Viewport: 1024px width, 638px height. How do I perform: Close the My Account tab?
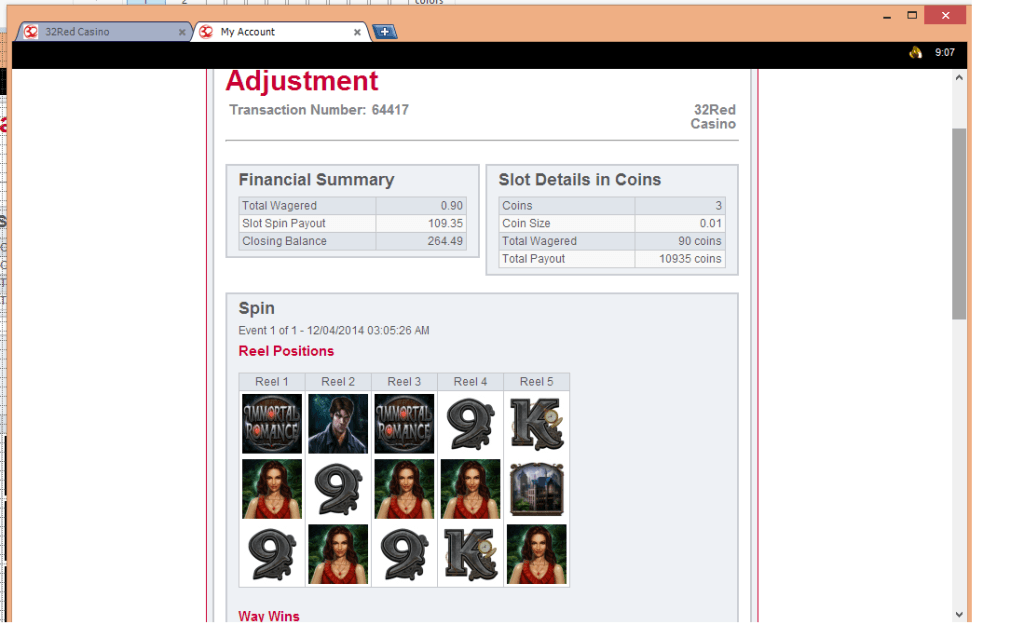coord(357,32)
